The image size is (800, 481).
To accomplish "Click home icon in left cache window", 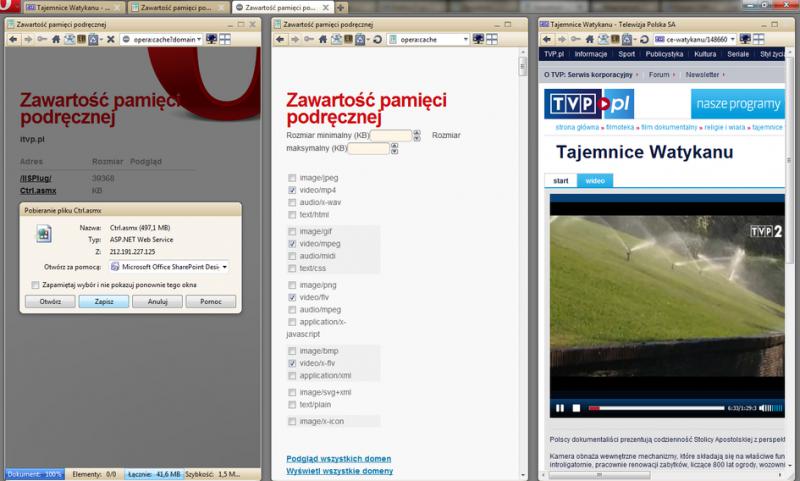I will (56, 39).
